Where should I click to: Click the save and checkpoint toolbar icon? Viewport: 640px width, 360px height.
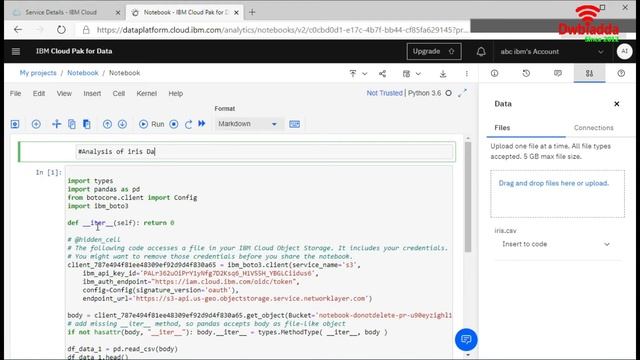coord(15,124)
